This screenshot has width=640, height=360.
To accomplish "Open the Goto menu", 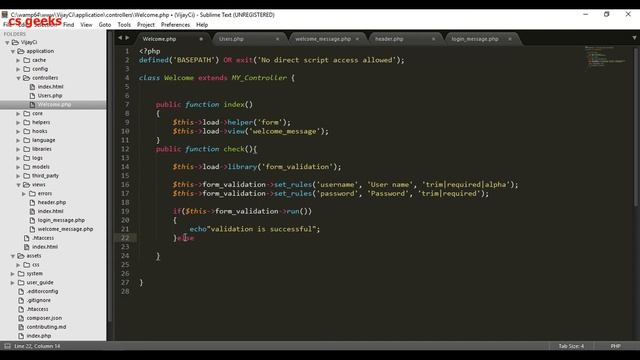I will (105, 25).
